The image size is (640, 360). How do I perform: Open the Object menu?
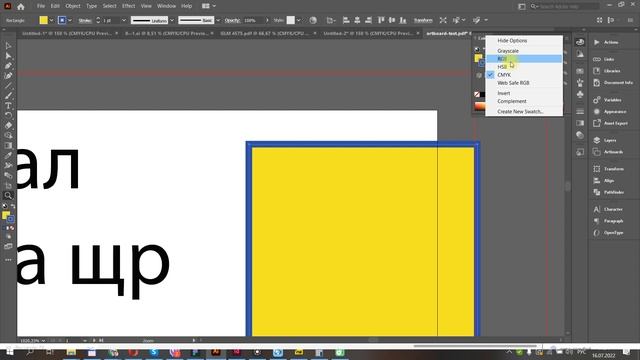[x=73, y=6]
